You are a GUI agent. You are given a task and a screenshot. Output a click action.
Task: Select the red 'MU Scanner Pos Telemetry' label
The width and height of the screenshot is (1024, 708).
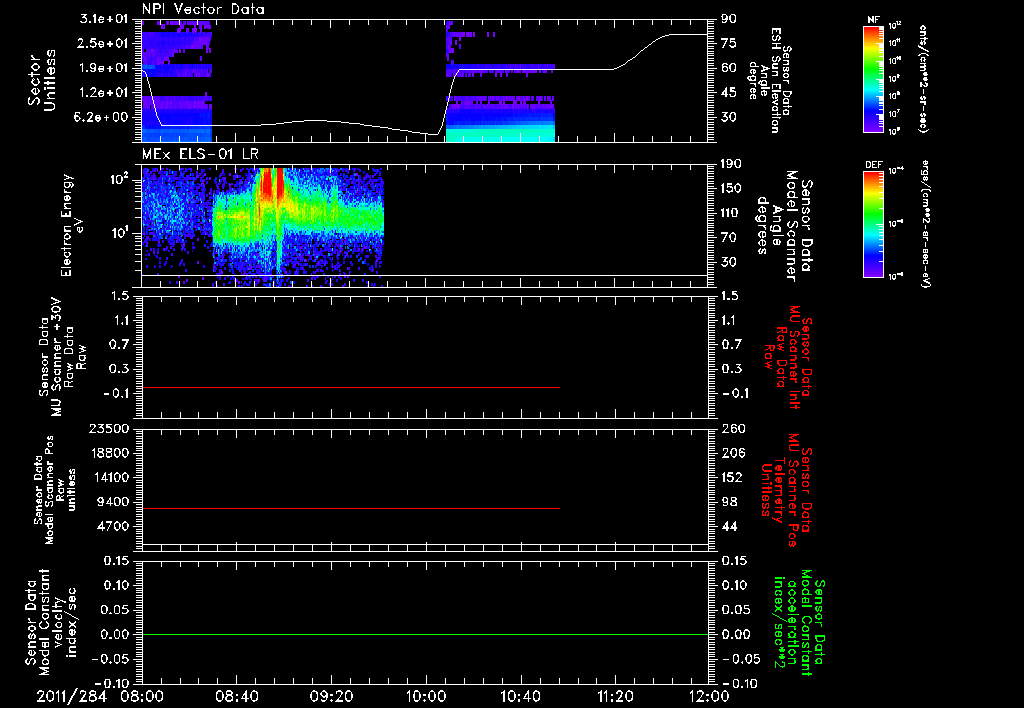[x=787, y=490]
